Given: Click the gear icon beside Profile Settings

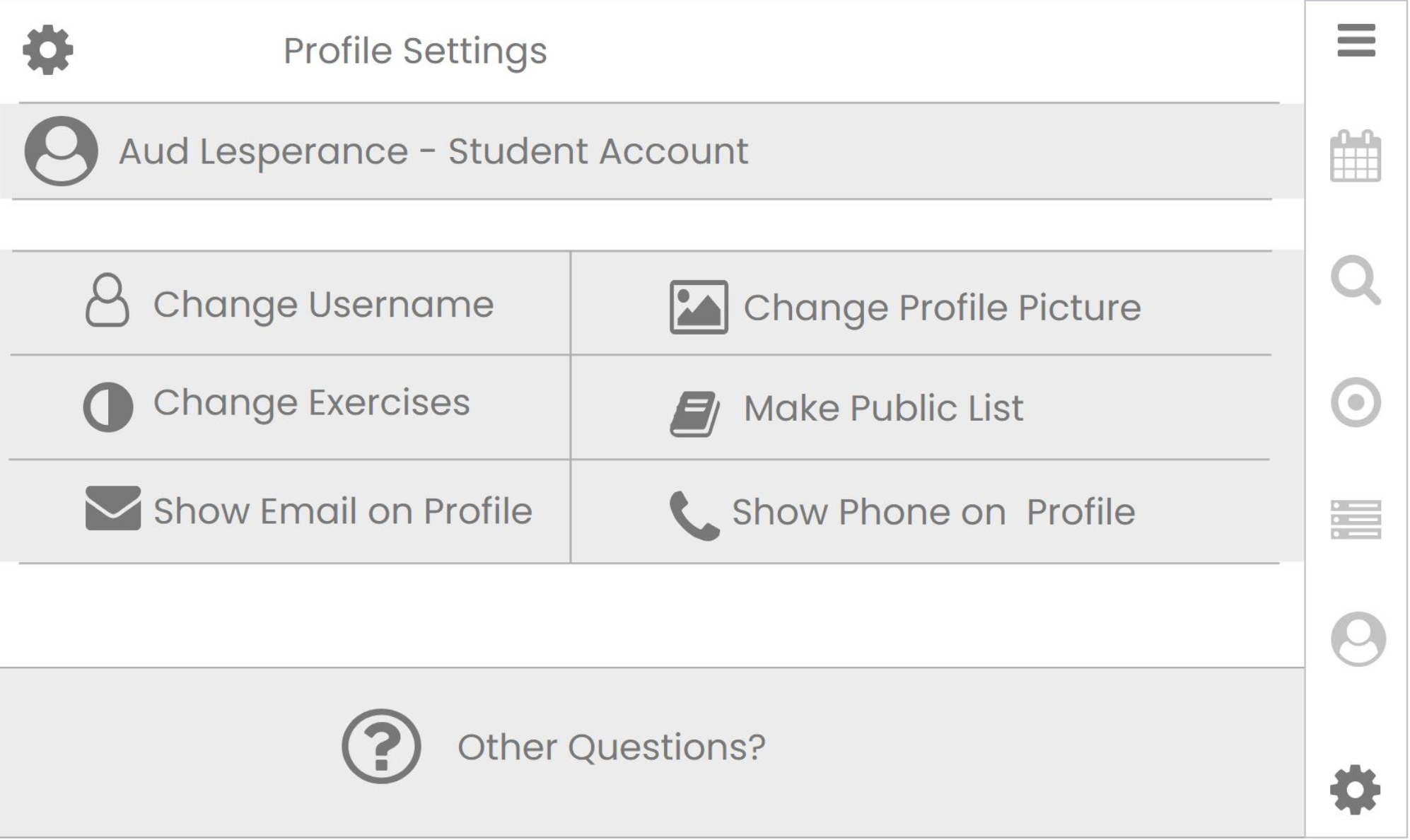Looking at the screenshot, I should [x=48, y=49].
